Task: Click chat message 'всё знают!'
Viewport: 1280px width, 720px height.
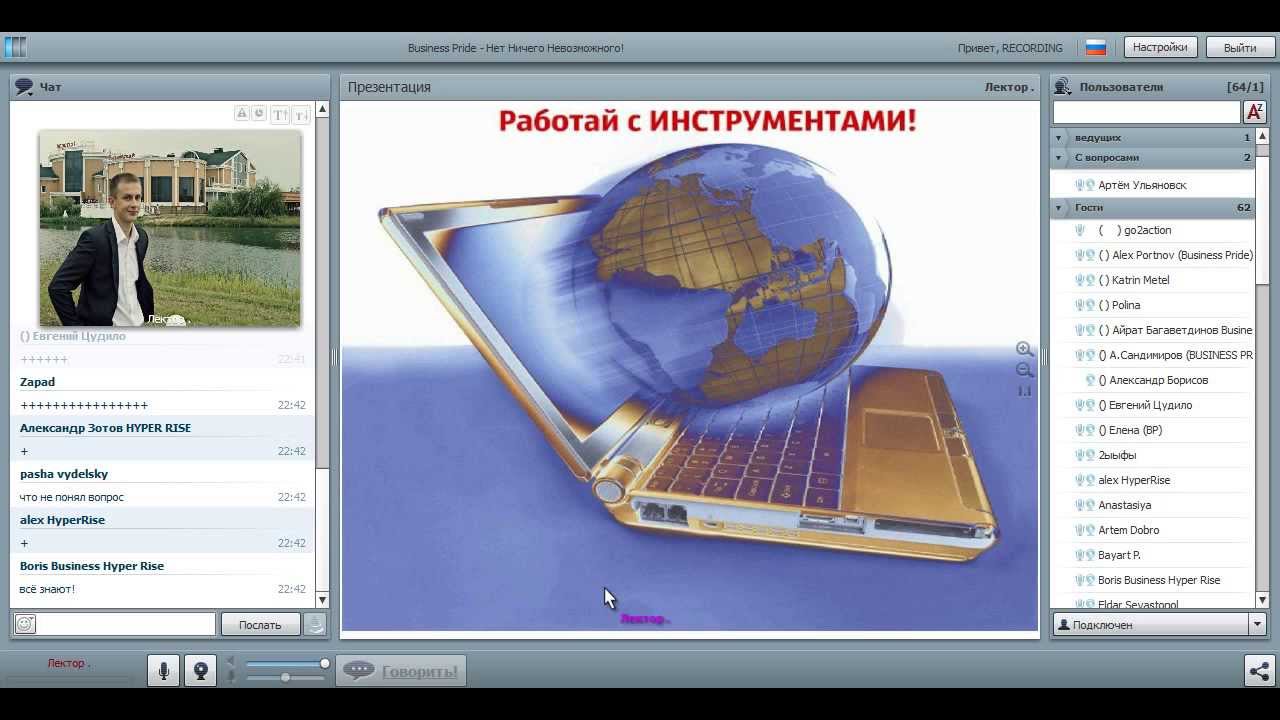Action: 47,589
